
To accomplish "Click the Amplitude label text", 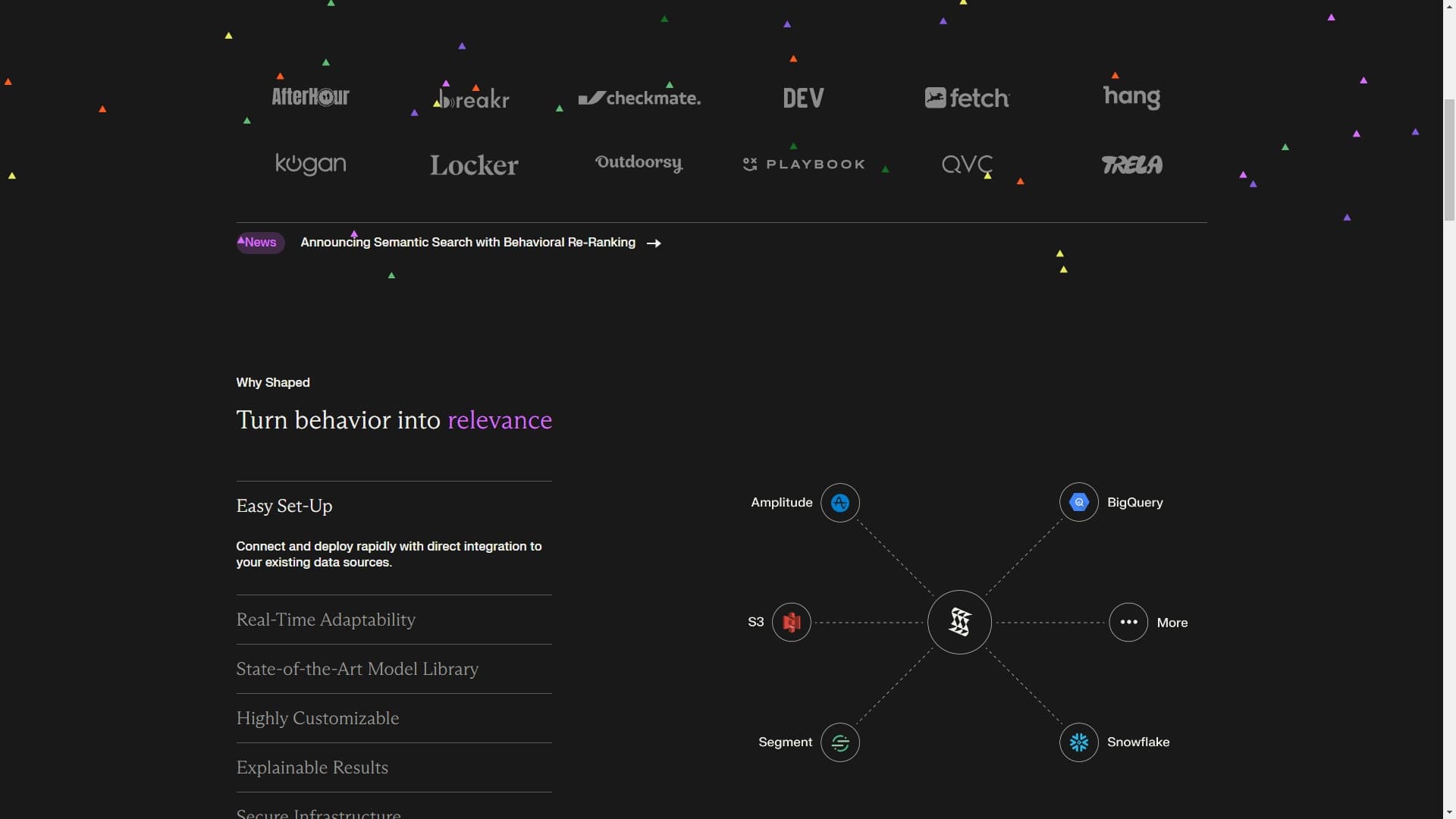I will click(781, 503).
